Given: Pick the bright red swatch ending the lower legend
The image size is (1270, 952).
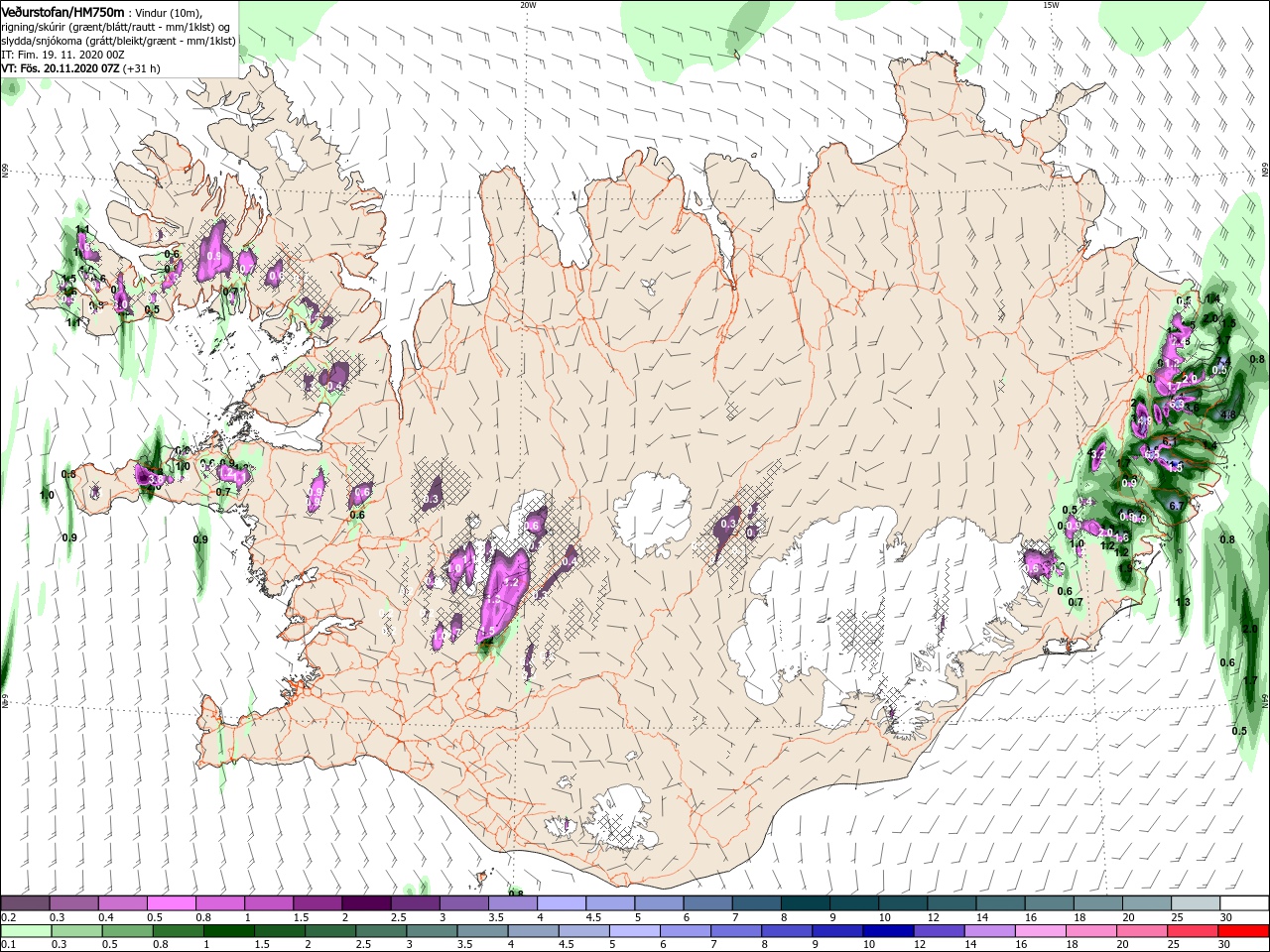Looking at the screenshot, I should pos(1243,931).
